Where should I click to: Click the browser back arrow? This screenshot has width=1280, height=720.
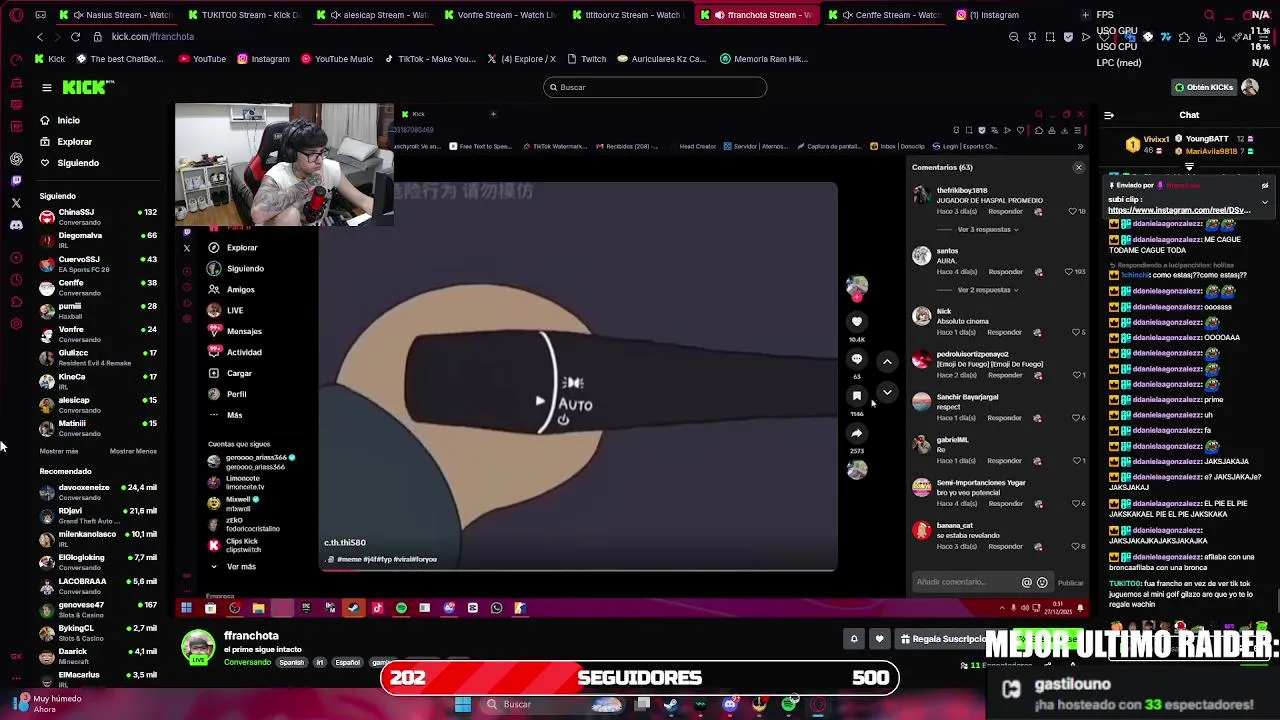(40, 37)
